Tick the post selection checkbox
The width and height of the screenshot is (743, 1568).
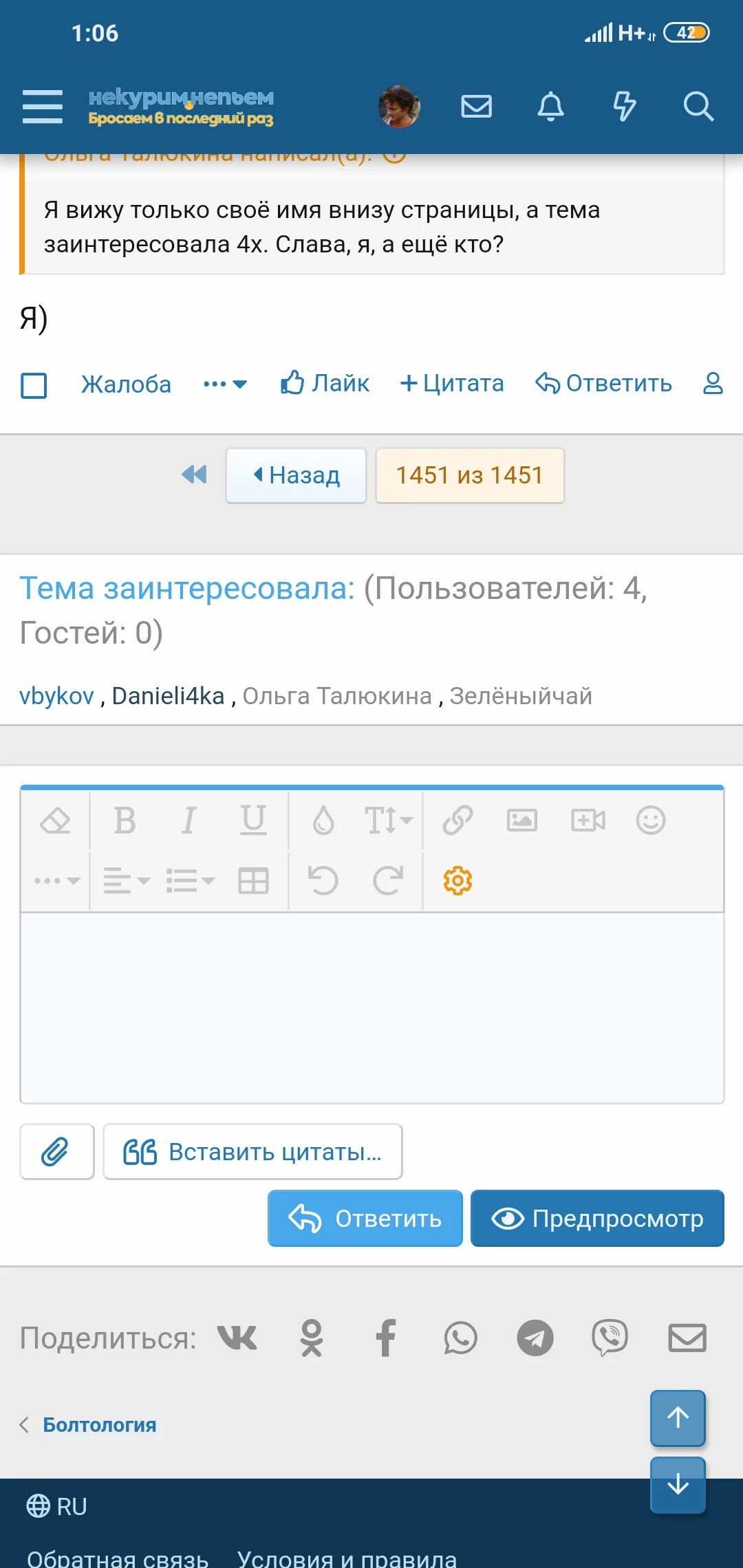tap(34, 385)
